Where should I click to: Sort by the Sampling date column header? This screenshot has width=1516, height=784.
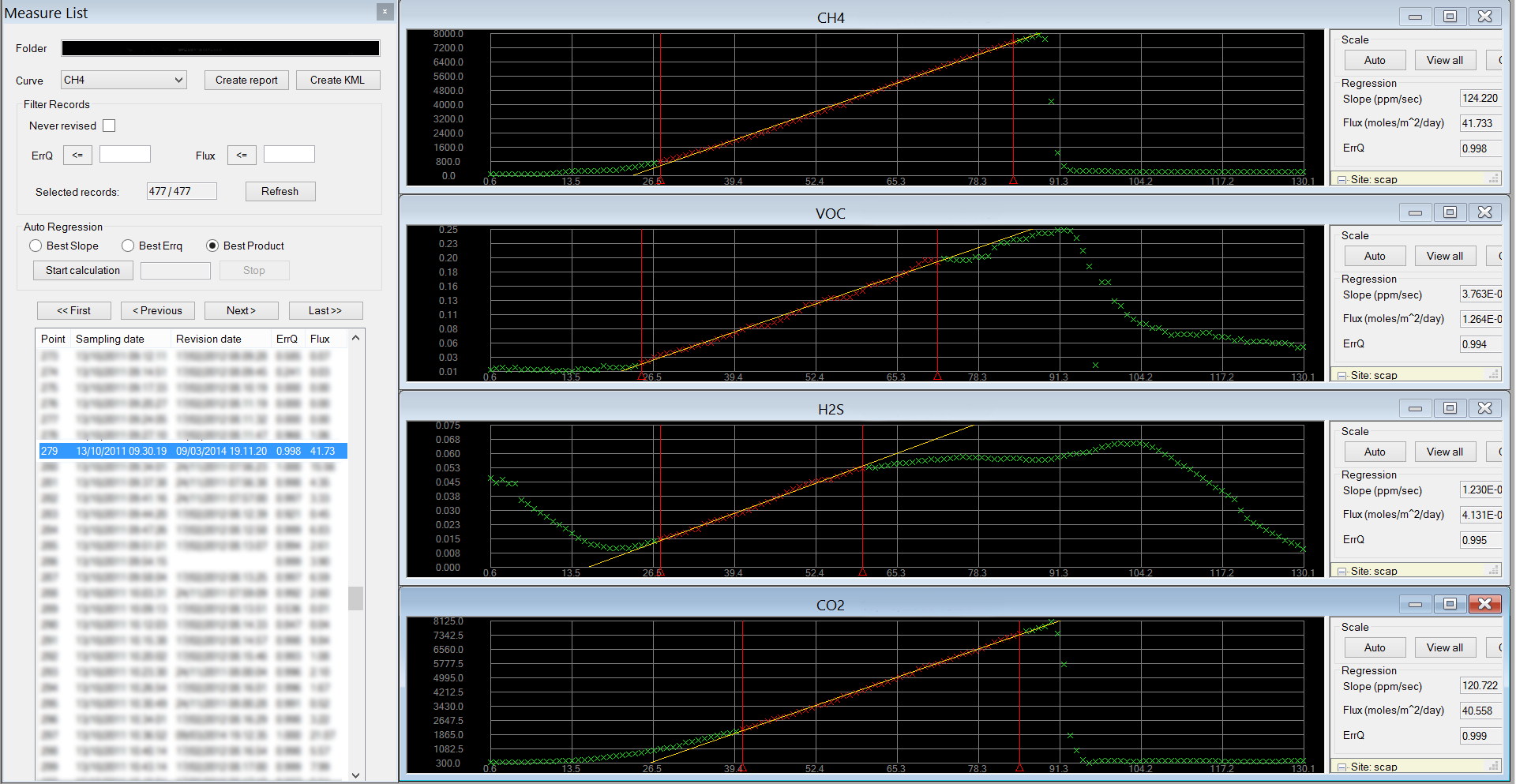point(110,339)
